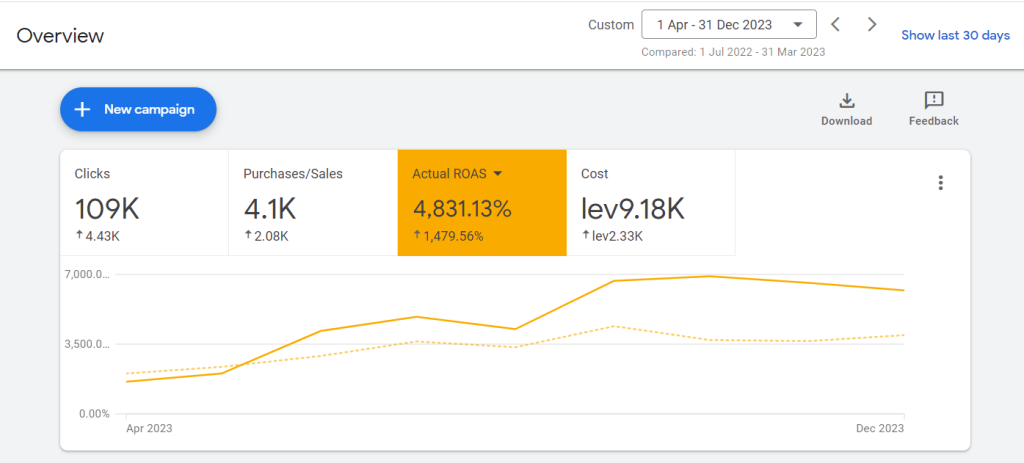Select the 1 Apr - 31 Dec 2023 date picker
1024x463 pixels.
point(729,25)
